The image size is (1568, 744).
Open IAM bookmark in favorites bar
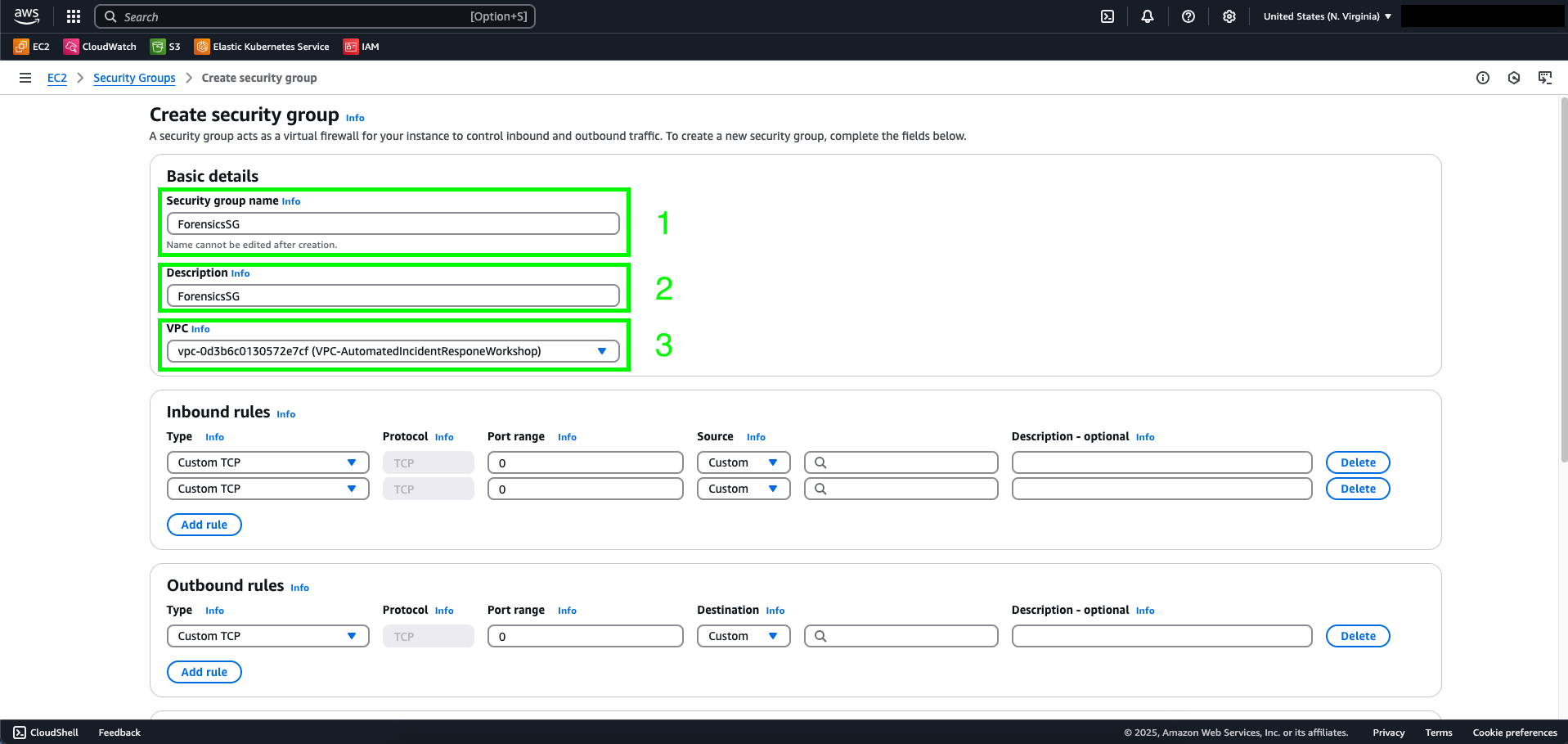(362, 47)
